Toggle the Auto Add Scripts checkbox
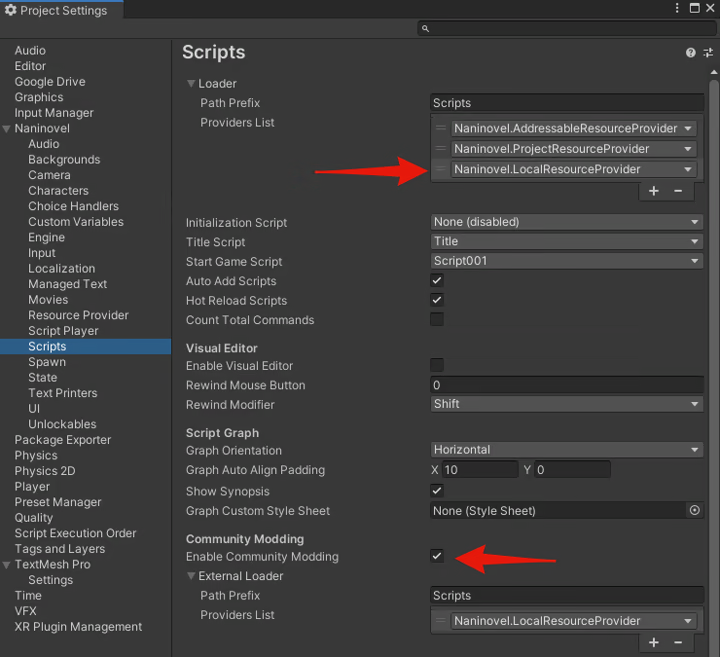 (x=437, y=281)
